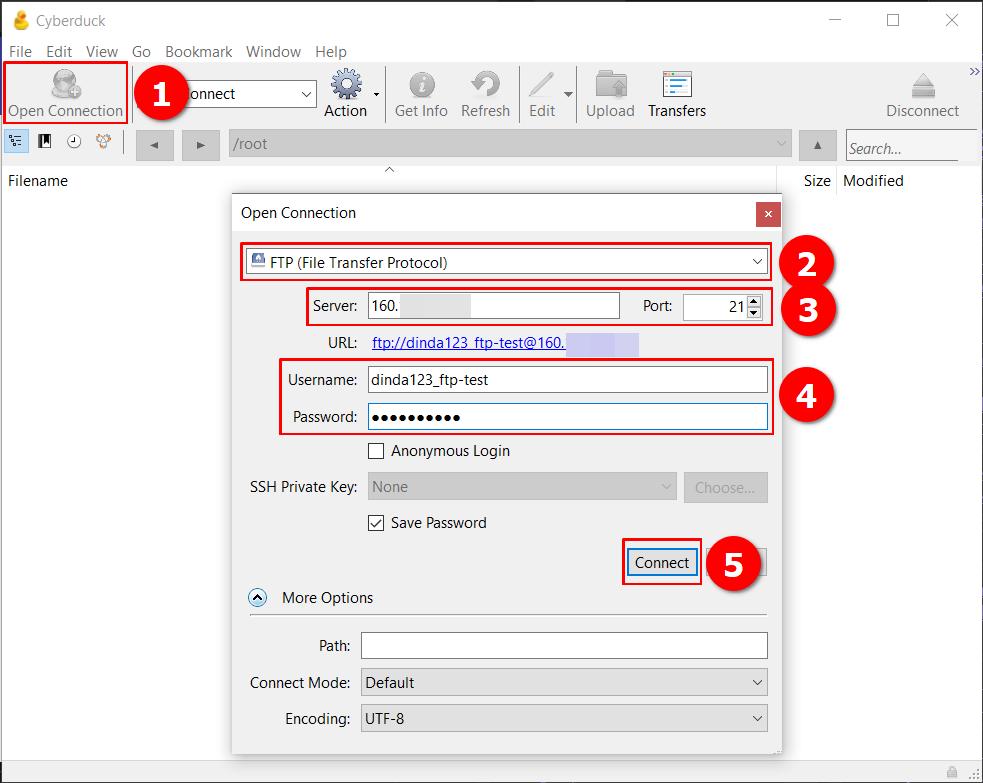Enable the Anonymous Login checkbox
The width and height of the screenshot is (983, 783).
(x=376, y=451)
